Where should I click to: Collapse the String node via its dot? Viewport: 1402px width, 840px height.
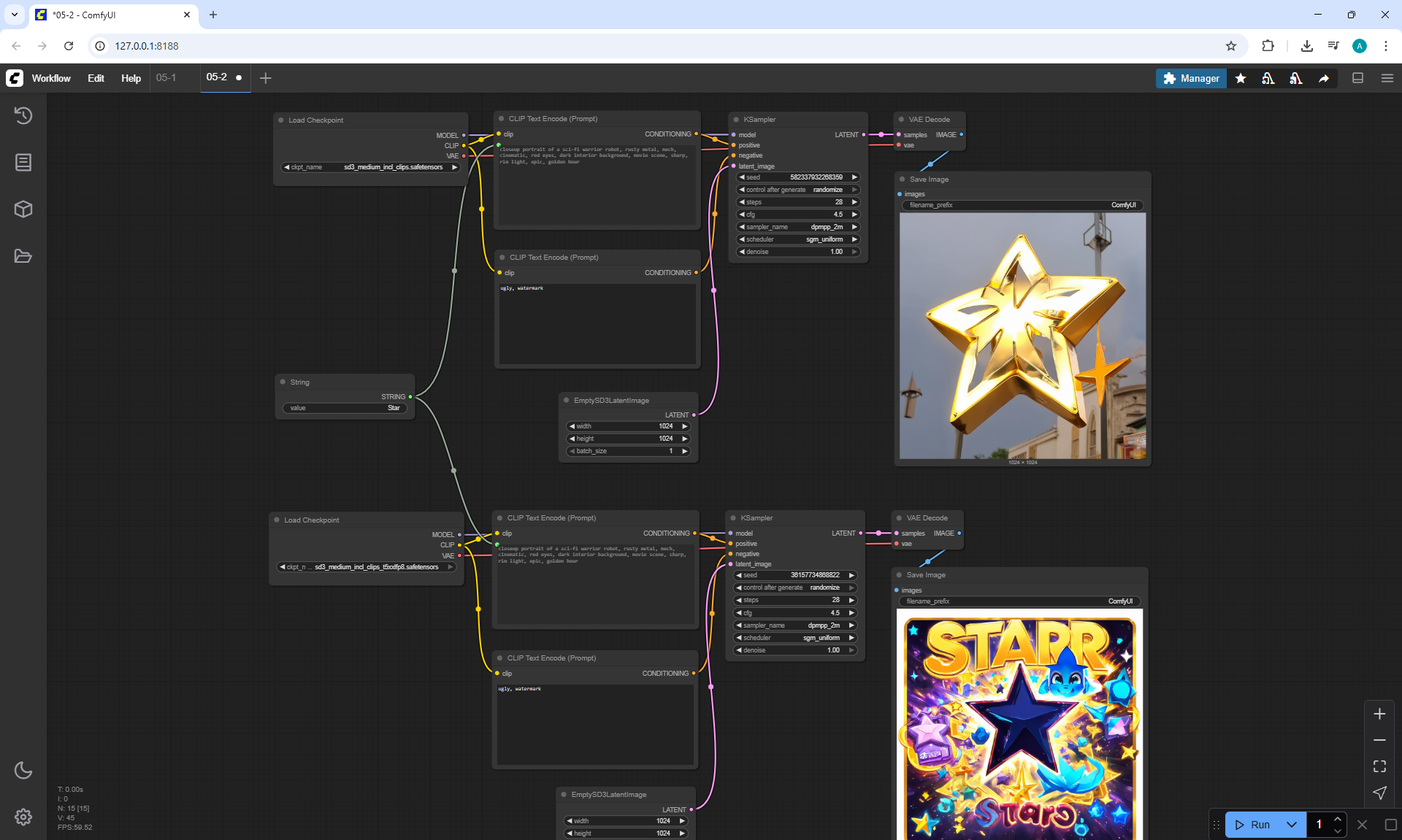point(283,382)
